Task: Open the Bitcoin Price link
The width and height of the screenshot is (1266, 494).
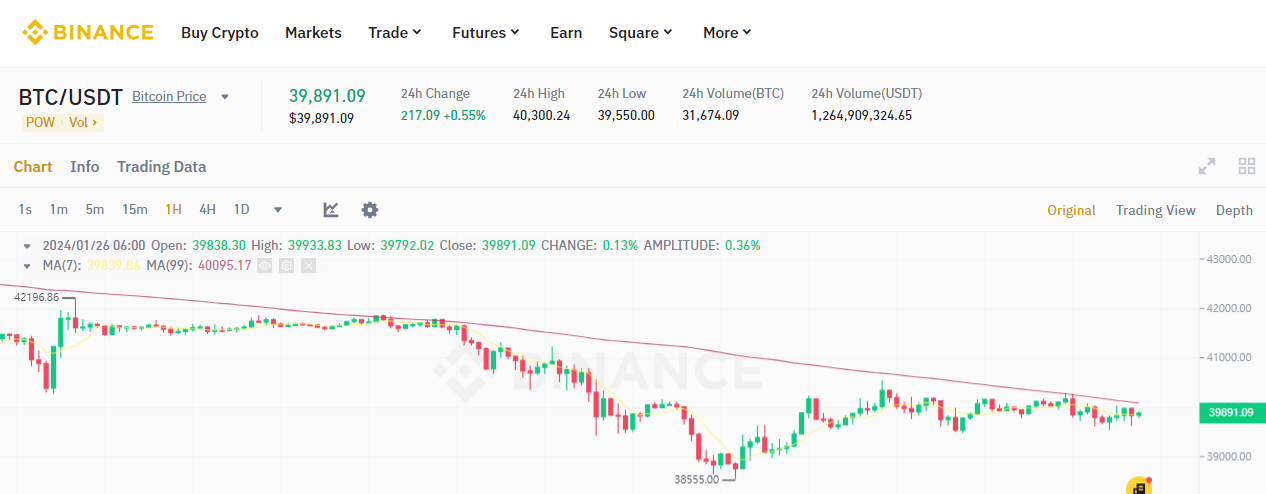Action: (x=169, y=97)
